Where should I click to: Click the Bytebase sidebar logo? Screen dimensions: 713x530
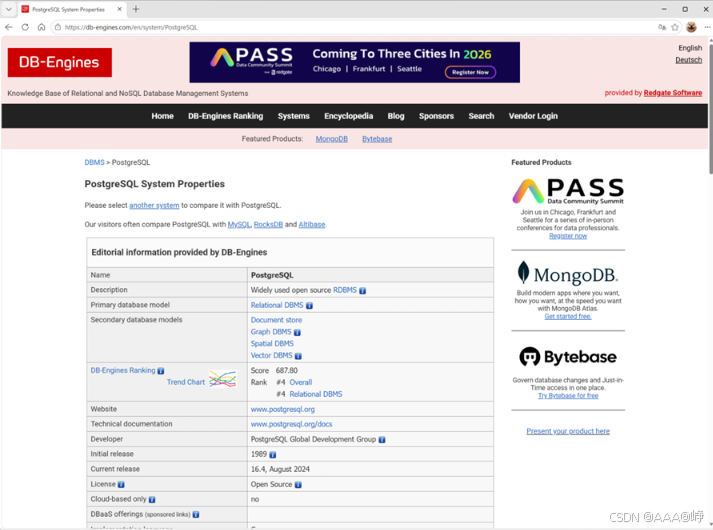click(x=568, y=357)
